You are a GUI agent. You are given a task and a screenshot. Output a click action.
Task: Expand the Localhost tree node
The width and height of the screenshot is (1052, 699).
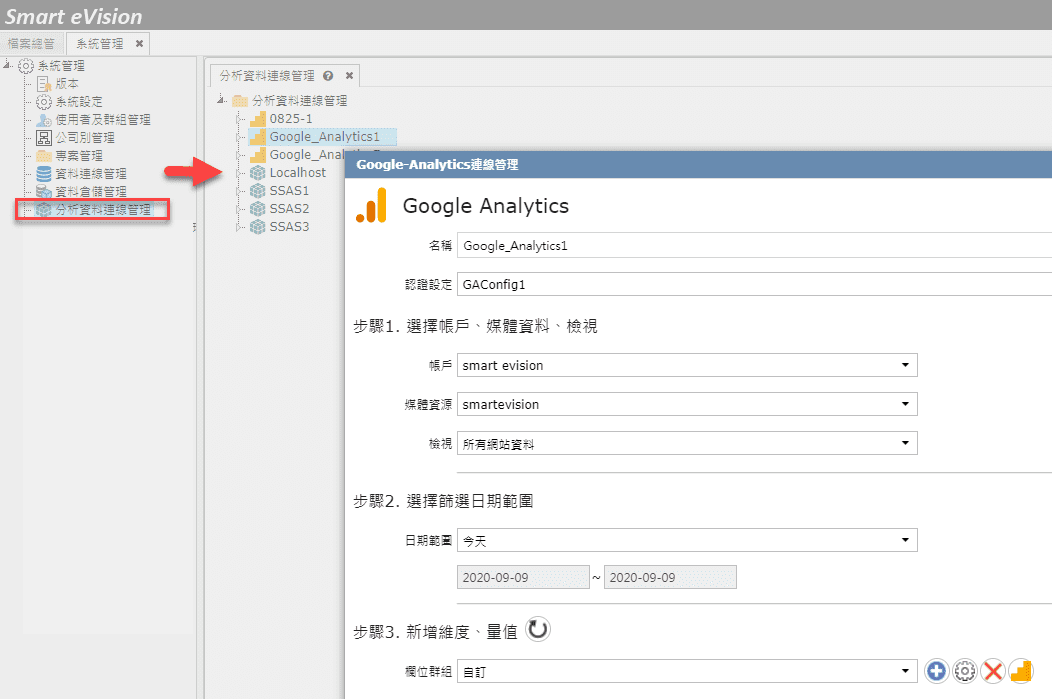(240, 173)
